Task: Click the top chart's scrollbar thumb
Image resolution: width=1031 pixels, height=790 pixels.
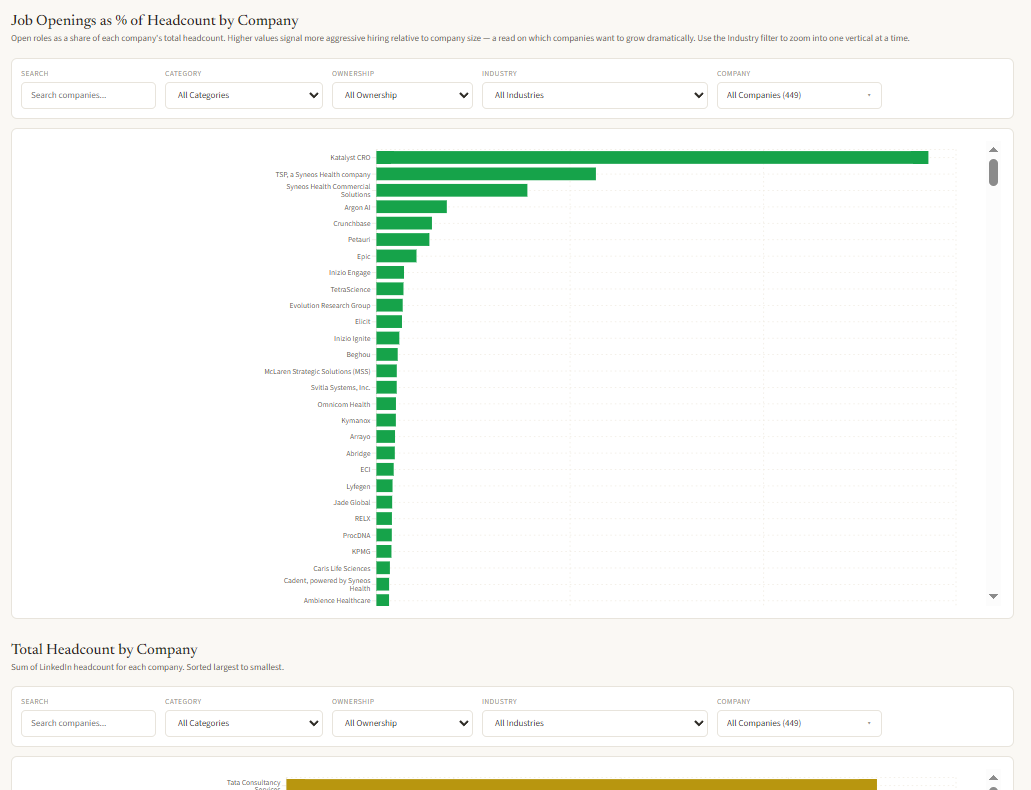Action: pyautogui.click(x=994, y=172)
